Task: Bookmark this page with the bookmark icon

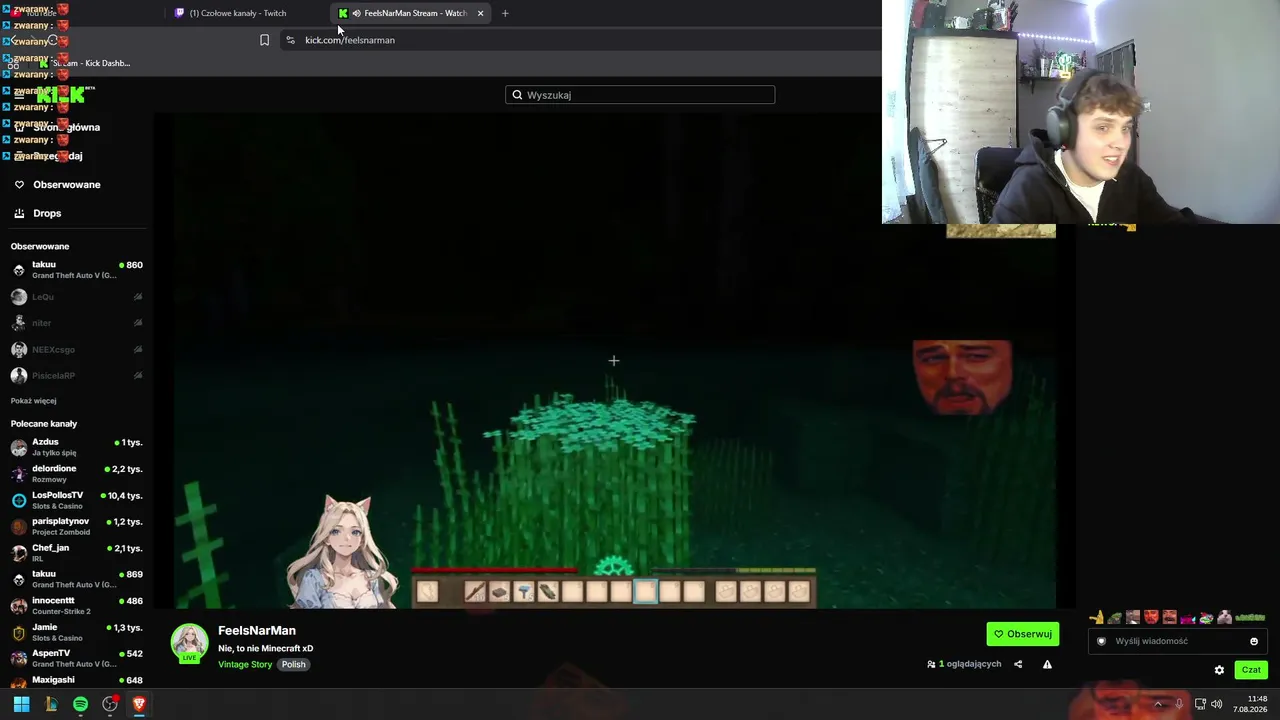Action: point(264,40)
